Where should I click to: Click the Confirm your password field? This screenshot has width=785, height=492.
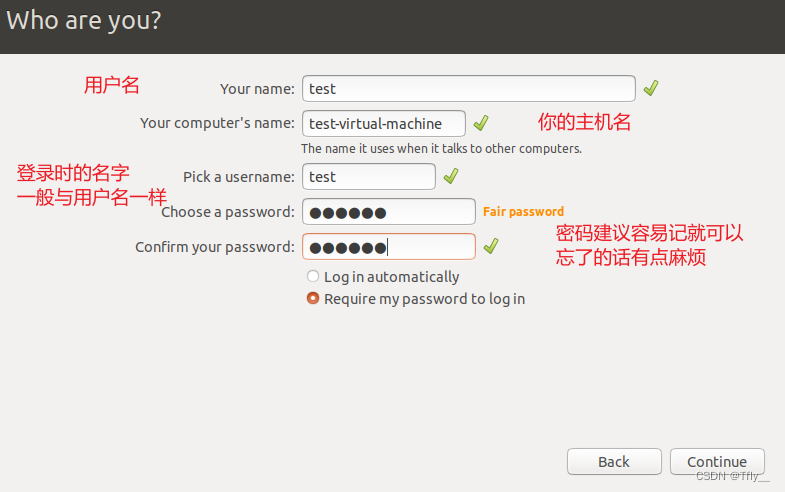point(389,247)
